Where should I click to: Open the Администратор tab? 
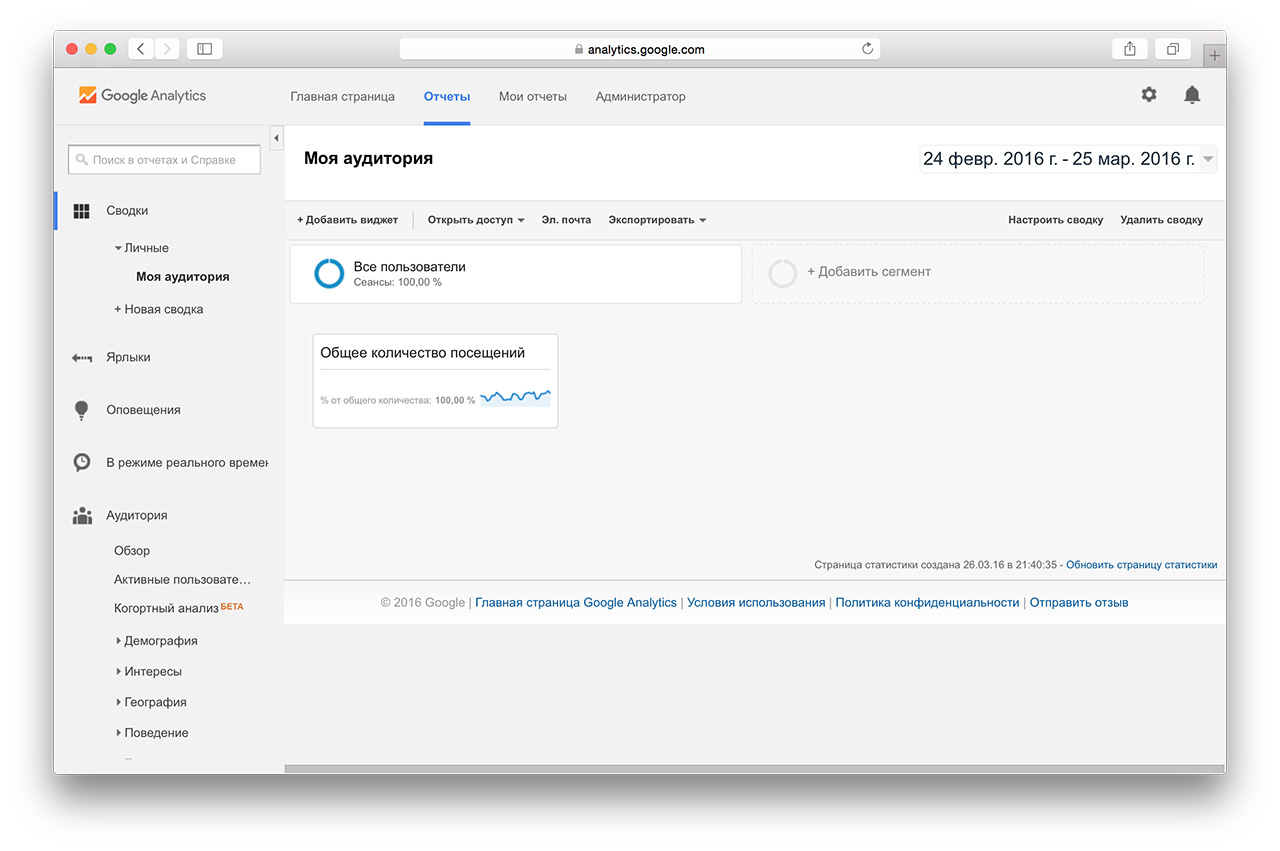(640, 97)
